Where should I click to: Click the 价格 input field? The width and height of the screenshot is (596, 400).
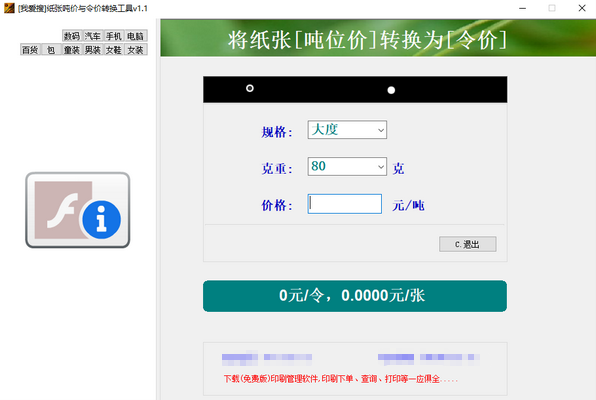pyautogui.click(x=344, y=204)
